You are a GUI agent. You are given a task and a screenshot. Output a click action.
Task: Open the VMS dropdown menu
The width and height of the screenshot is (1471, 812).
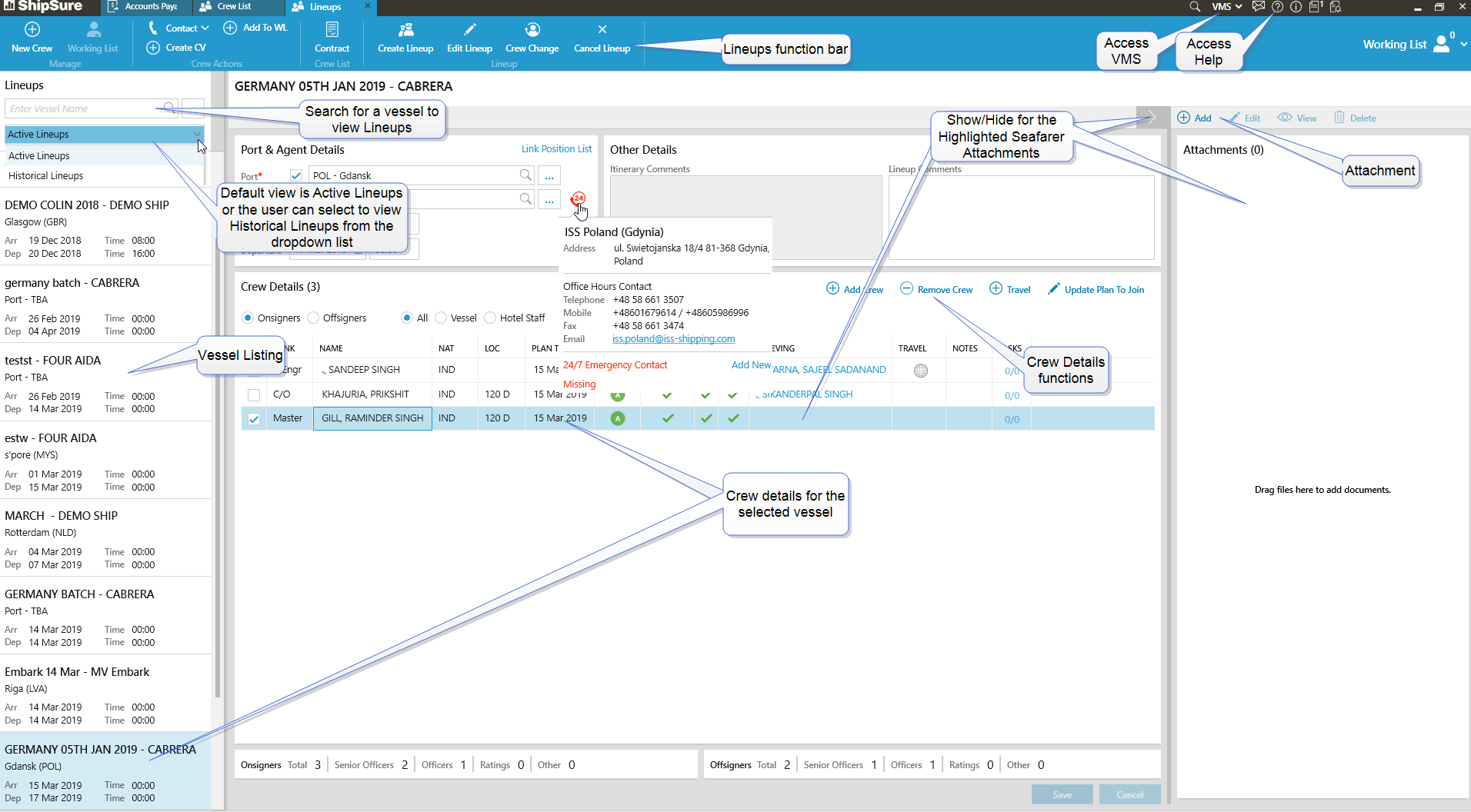[x=1226, y=7]
